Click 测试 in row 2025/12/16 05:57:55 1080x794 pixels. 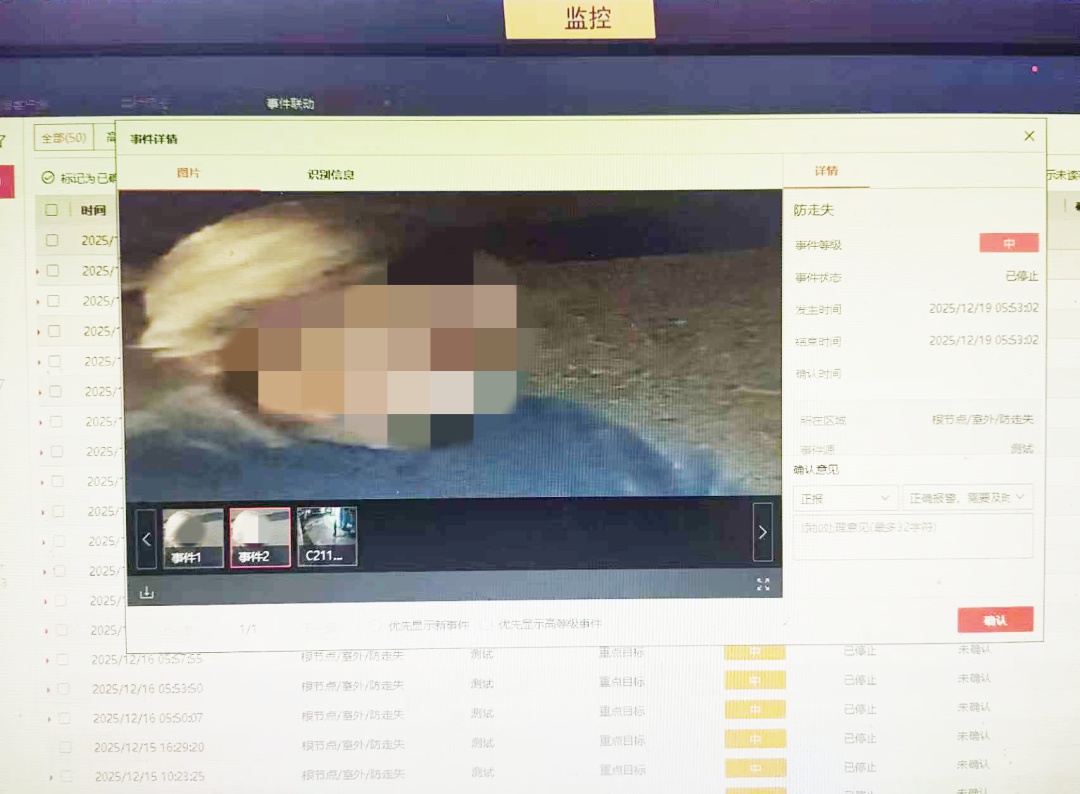click(x=482, y=654)
